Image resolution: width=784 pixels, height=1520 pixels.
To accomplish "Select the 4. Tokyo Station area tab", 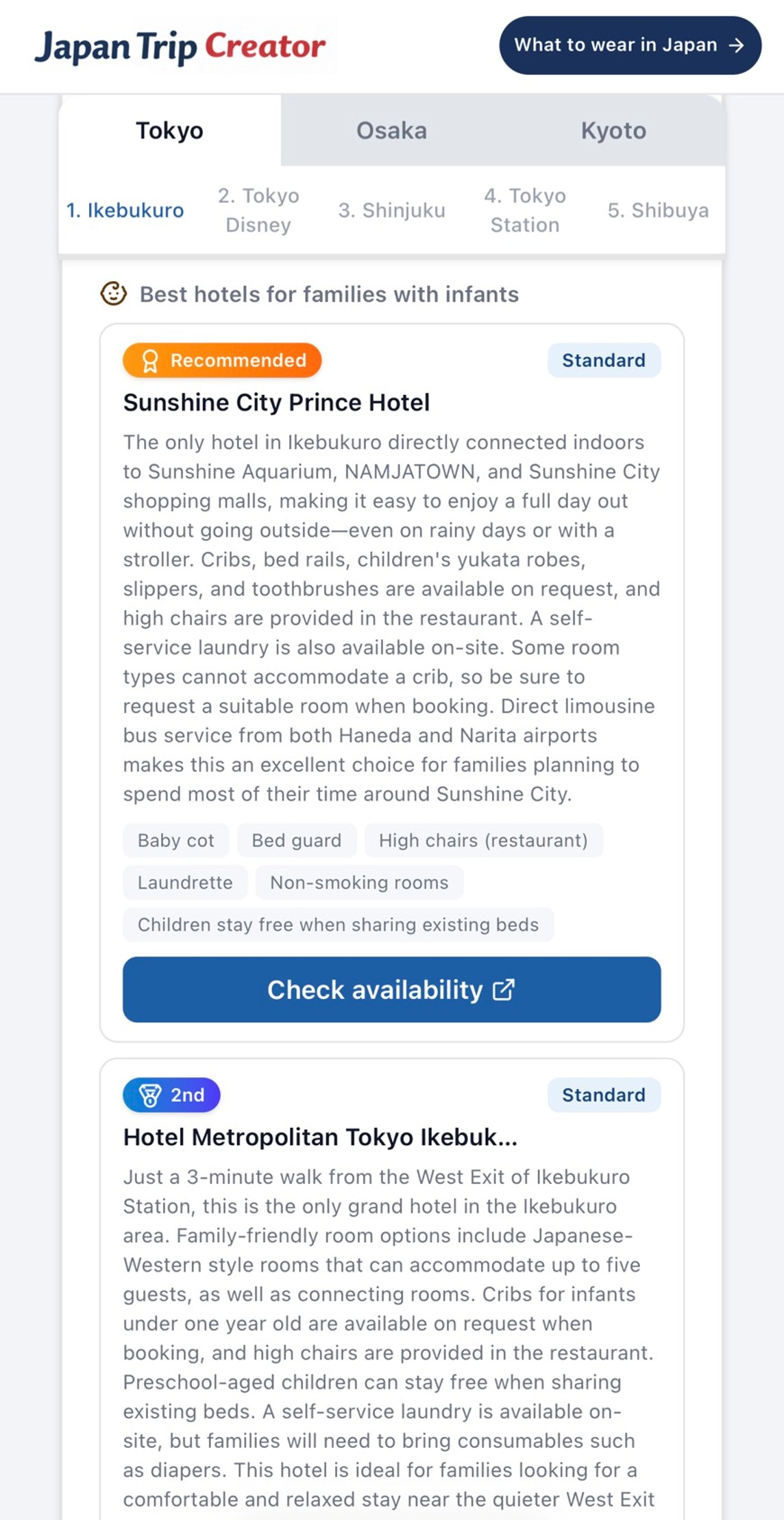I will coord(525,210).
